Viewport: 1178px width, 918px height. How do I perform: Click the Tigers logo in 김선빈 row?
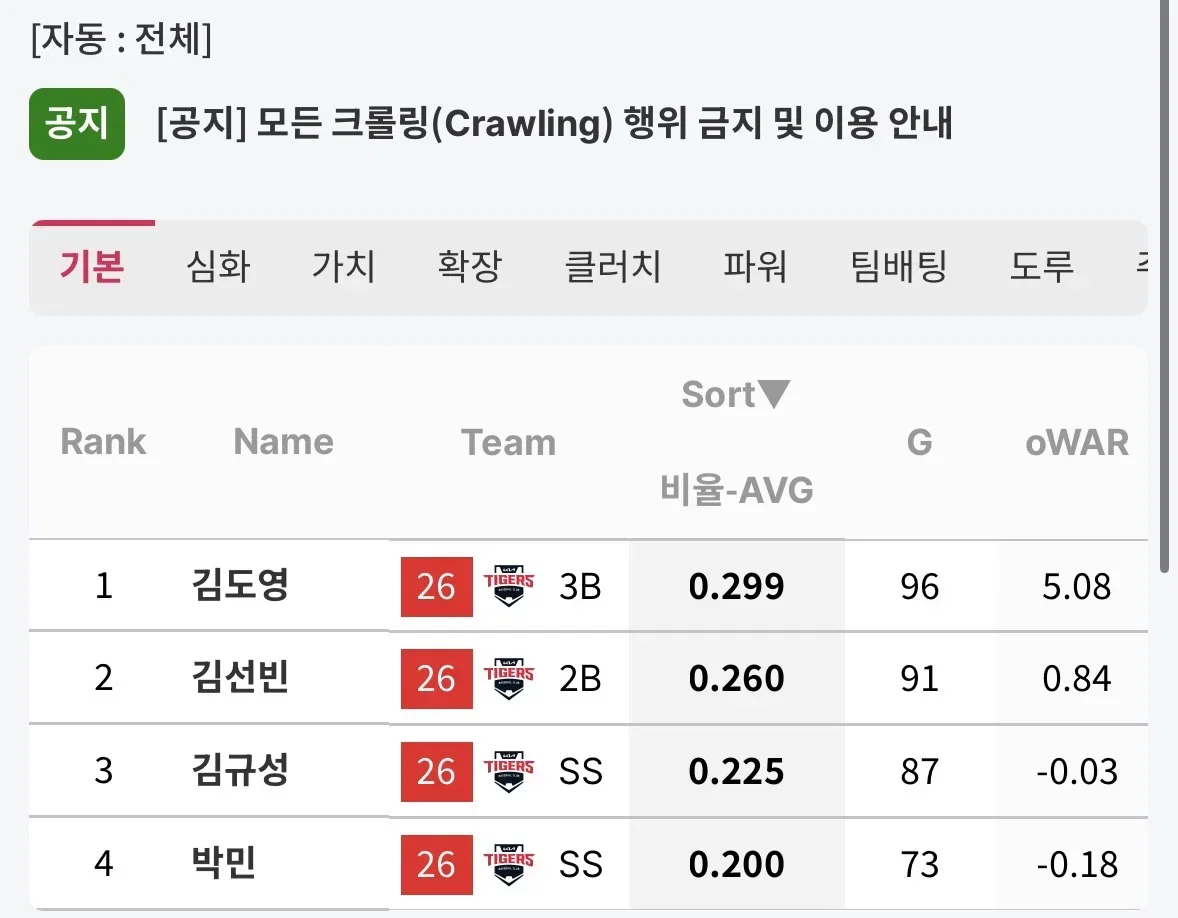pos(509,678)
